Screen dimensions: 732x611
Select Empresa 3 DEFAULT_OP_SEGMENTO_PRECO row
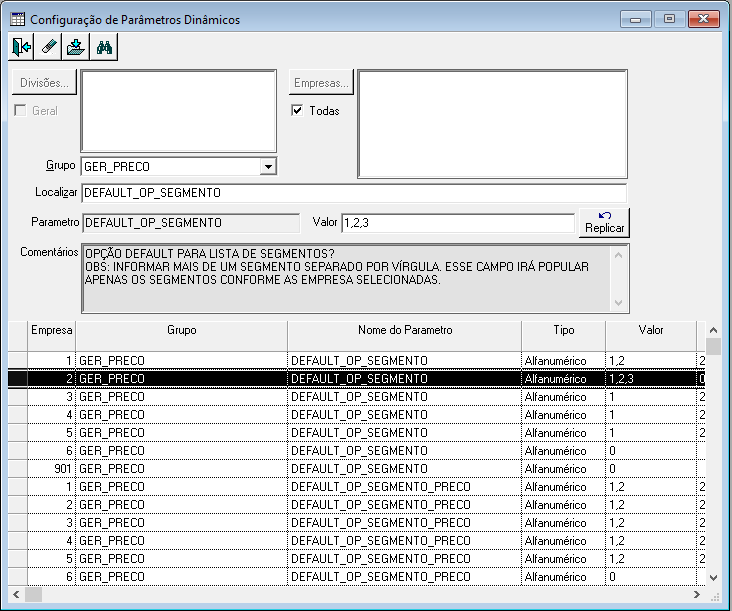(357, 522)
